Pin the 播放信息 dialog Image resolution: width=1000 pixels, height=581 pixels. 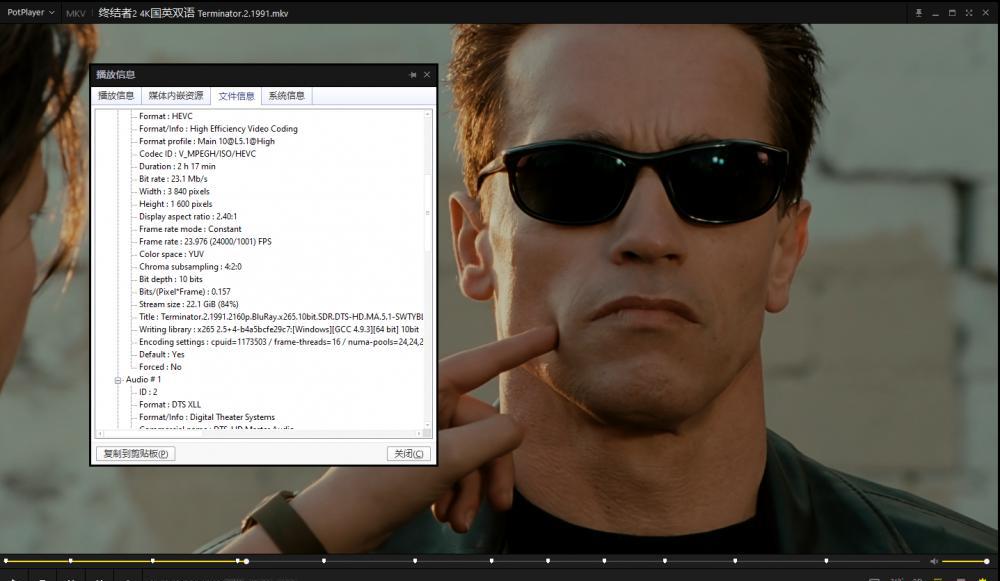pos(413,75)
